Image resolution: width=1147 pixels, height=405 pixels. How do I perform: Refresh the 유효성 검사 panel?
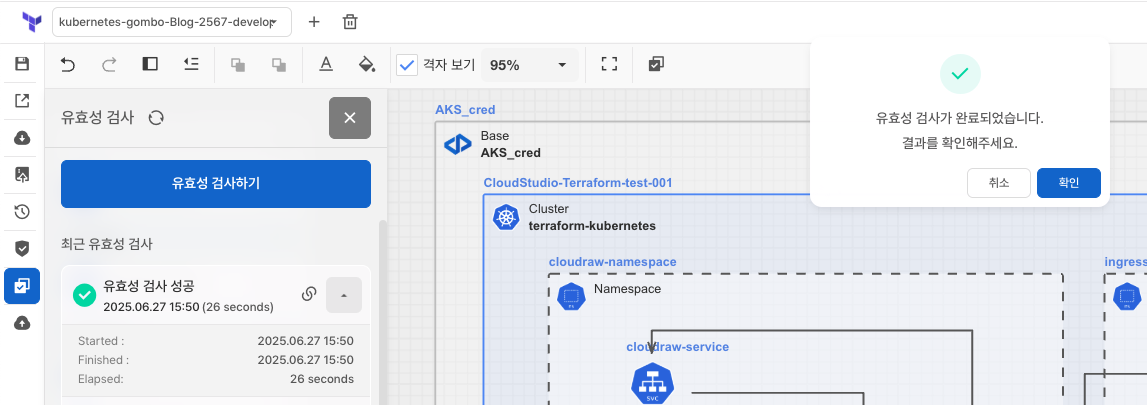tap(156, 118)
